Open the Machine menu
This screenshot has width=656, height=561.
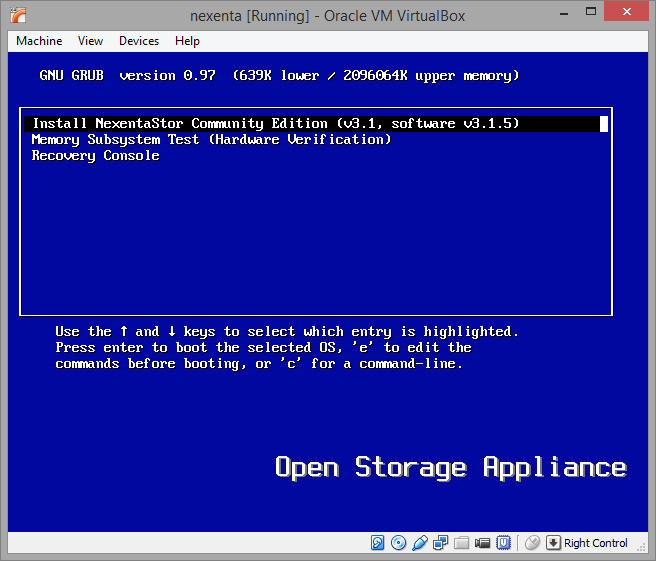[39, 41]
